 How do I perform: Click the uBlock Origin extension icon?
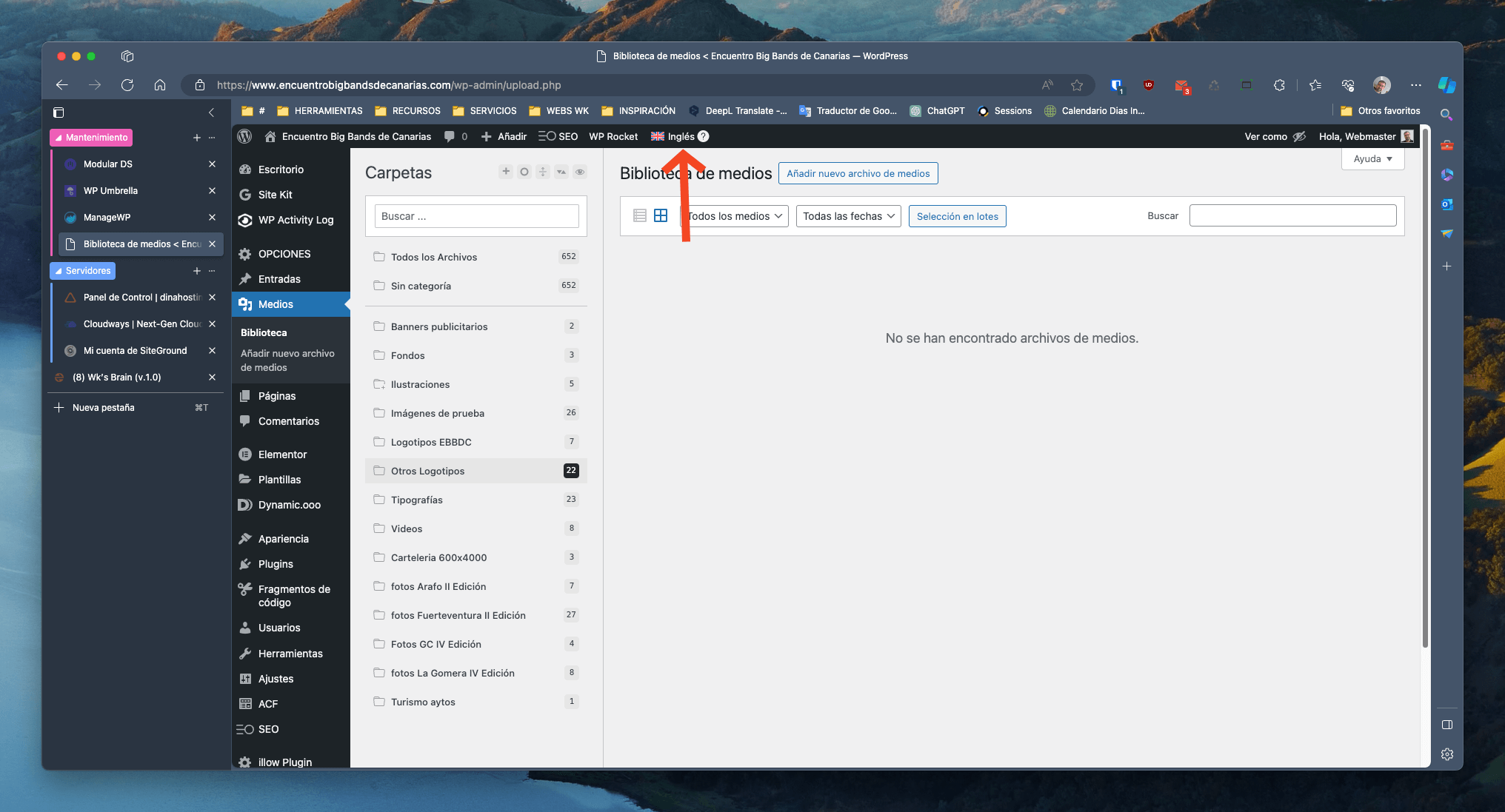pyautogui.click(x=1149, y=85)
